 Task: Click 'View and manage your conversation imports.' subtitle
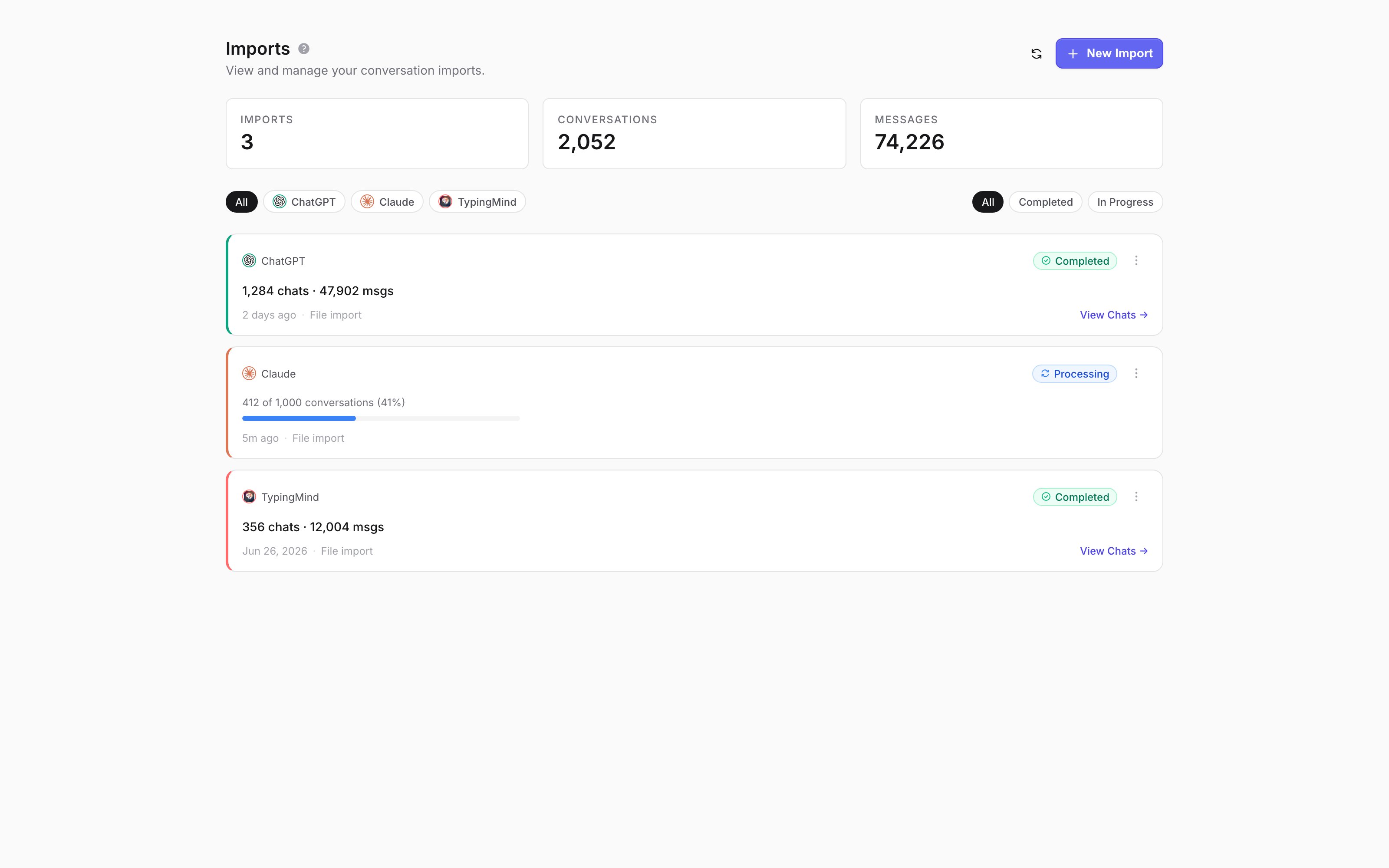coord(355,71)
